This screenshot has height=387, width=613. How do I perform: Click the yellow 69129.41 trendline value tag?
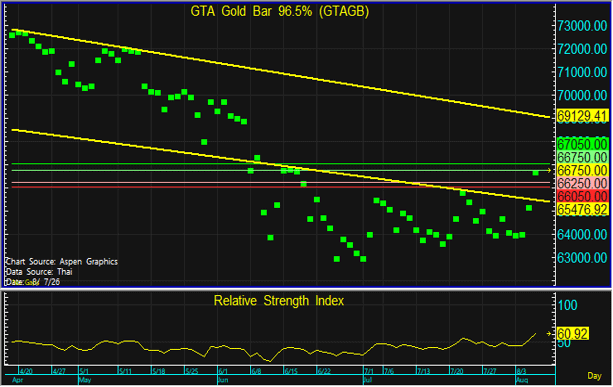pos(582,116)
